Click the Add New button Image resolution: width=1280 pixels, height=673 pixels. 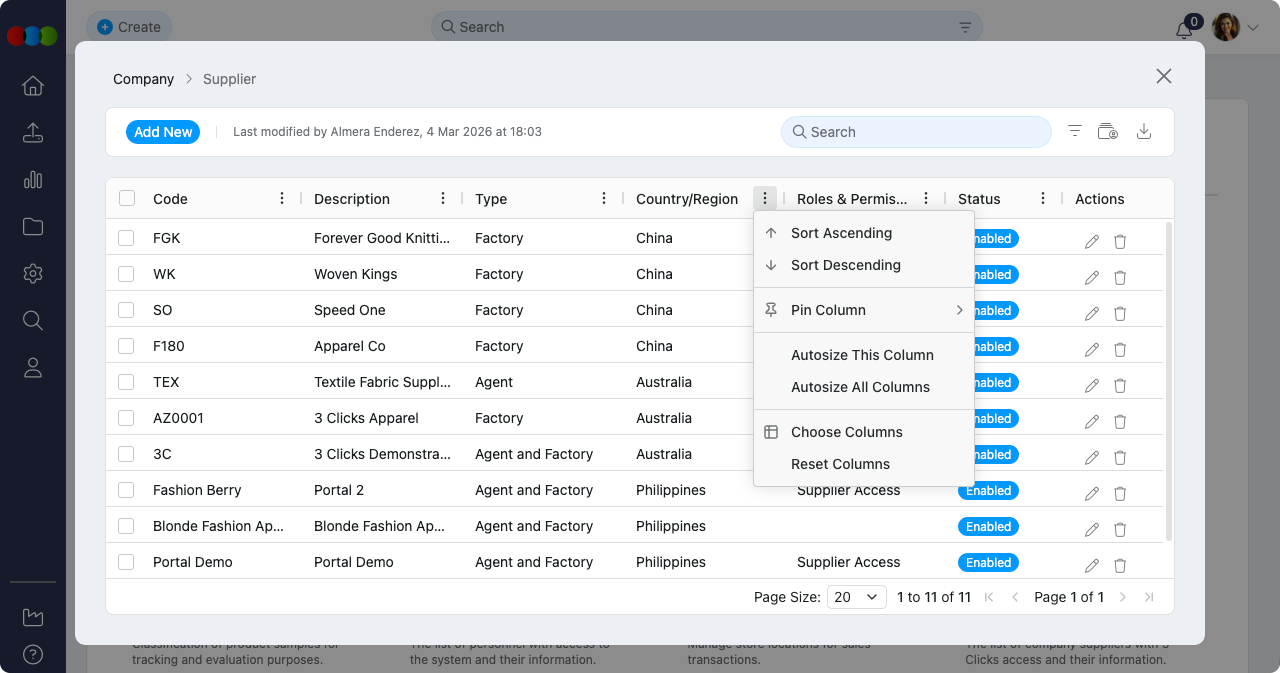(163, 132)
